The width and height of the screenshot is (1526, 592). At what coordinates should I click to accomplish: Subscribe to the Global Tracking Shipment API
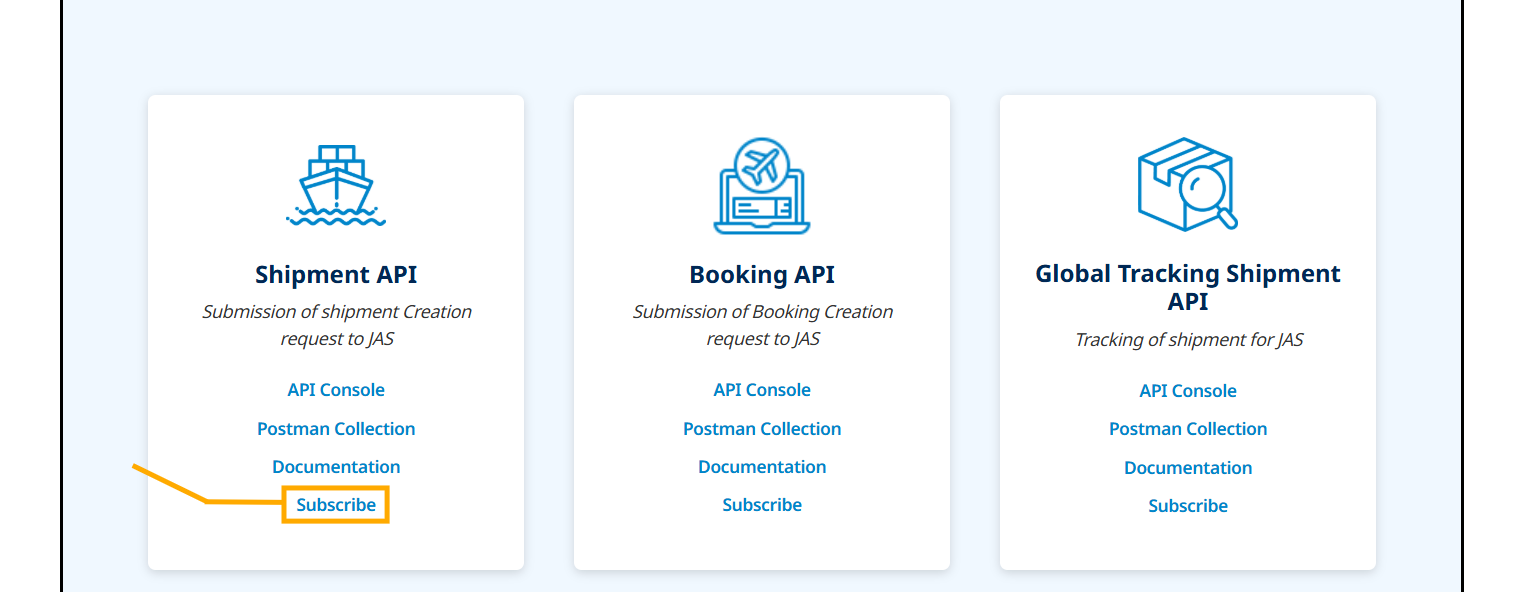click(x=1188, y=506)
